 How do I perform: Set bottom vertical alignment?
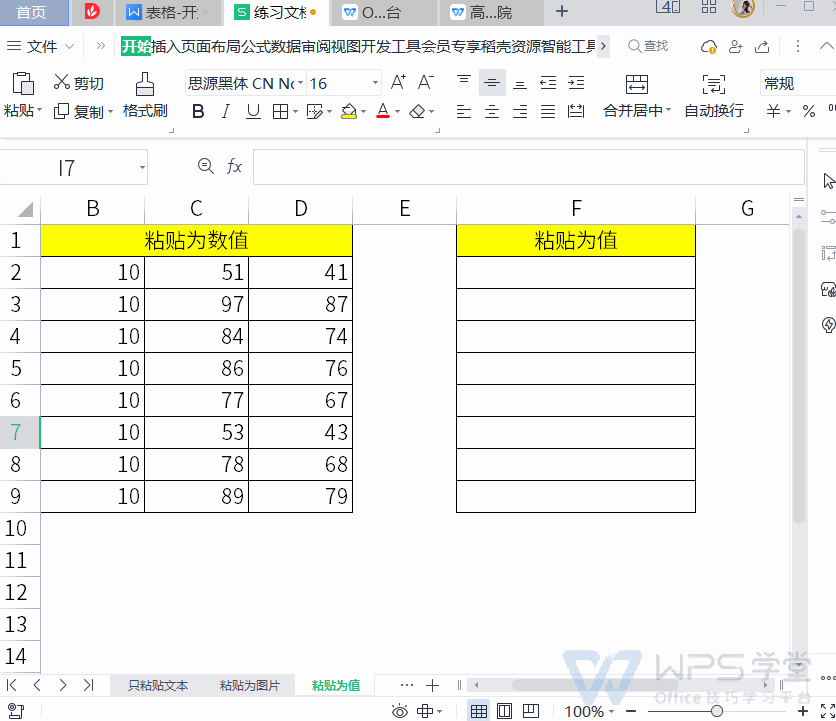click(x=520, y=83)
